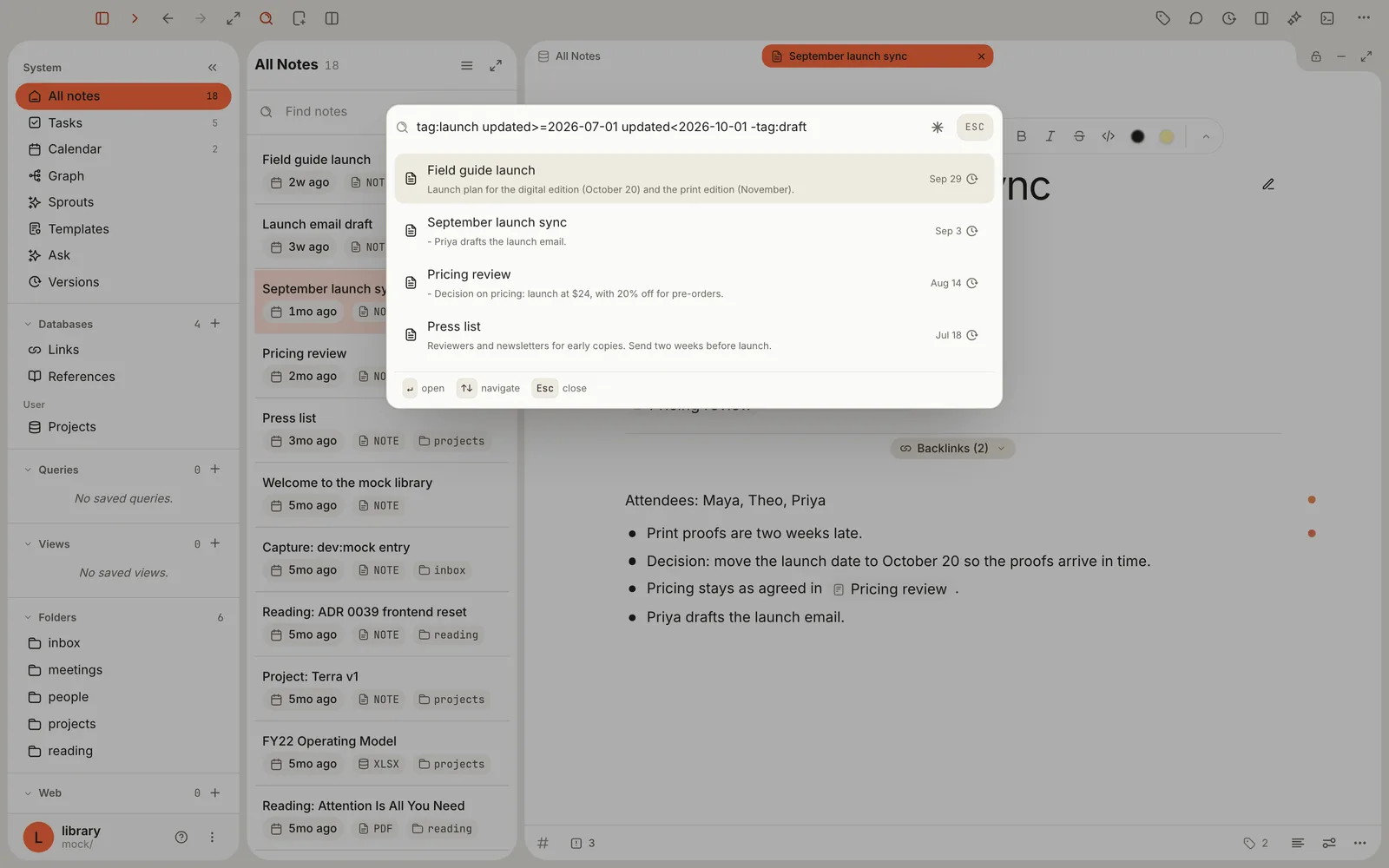Insert inline code formatting
The height and width of the screenshot is (868, 1389).
pos(1109,136)
